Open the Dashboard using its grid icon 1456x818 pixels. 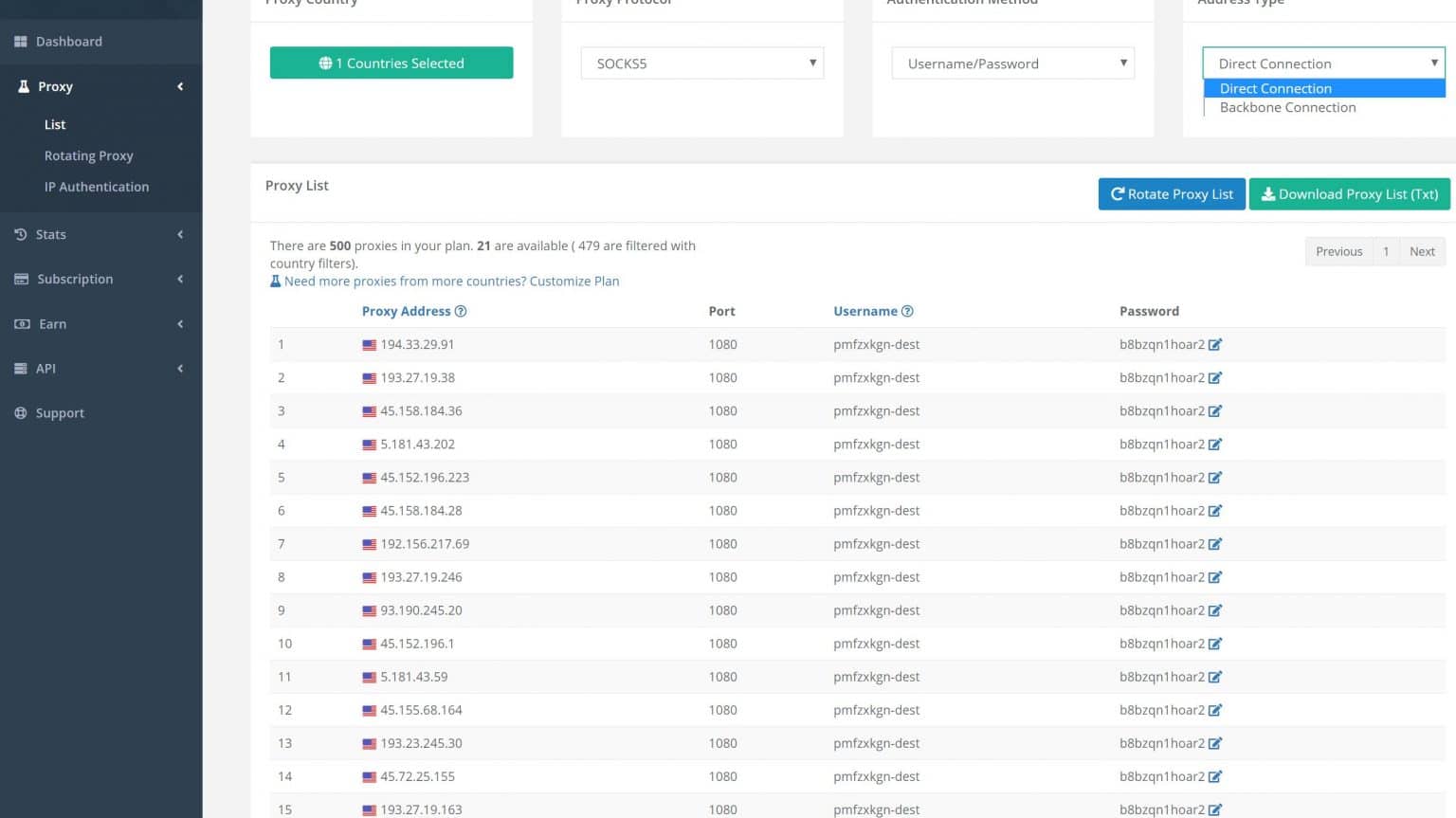tap(21, 41)
